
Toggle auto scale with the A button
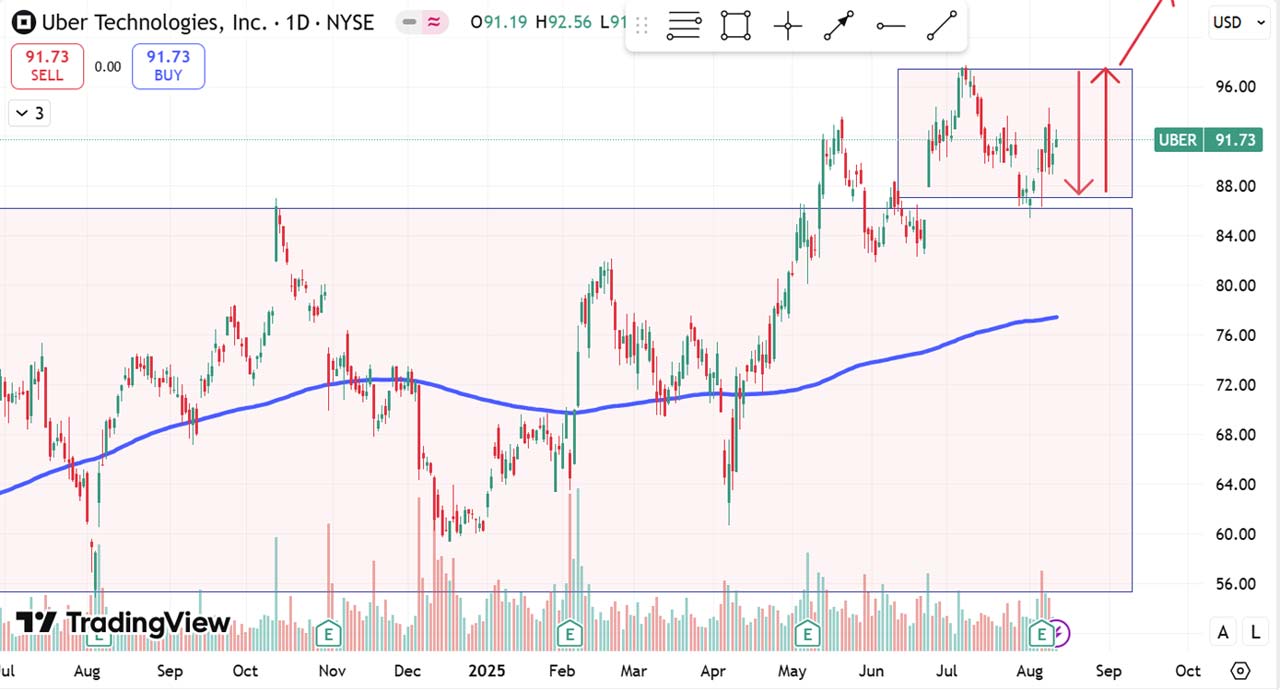pos(1224,631)
